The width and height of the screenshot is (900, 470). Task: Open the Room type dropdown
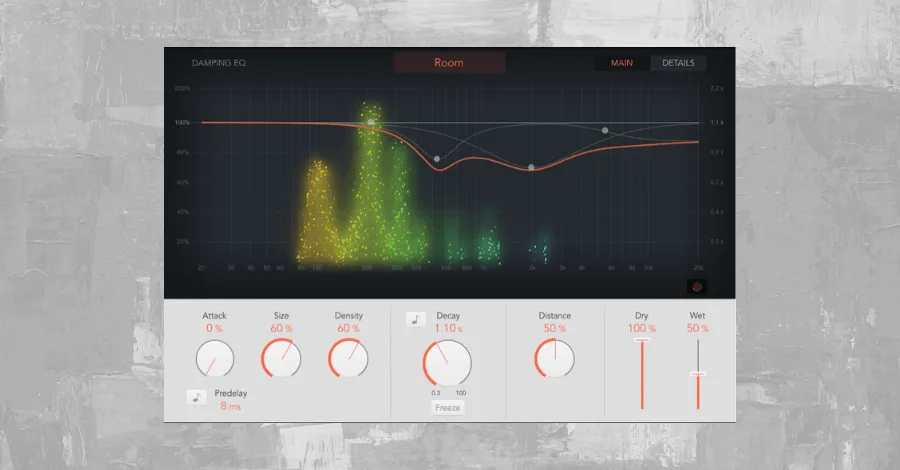449,63
